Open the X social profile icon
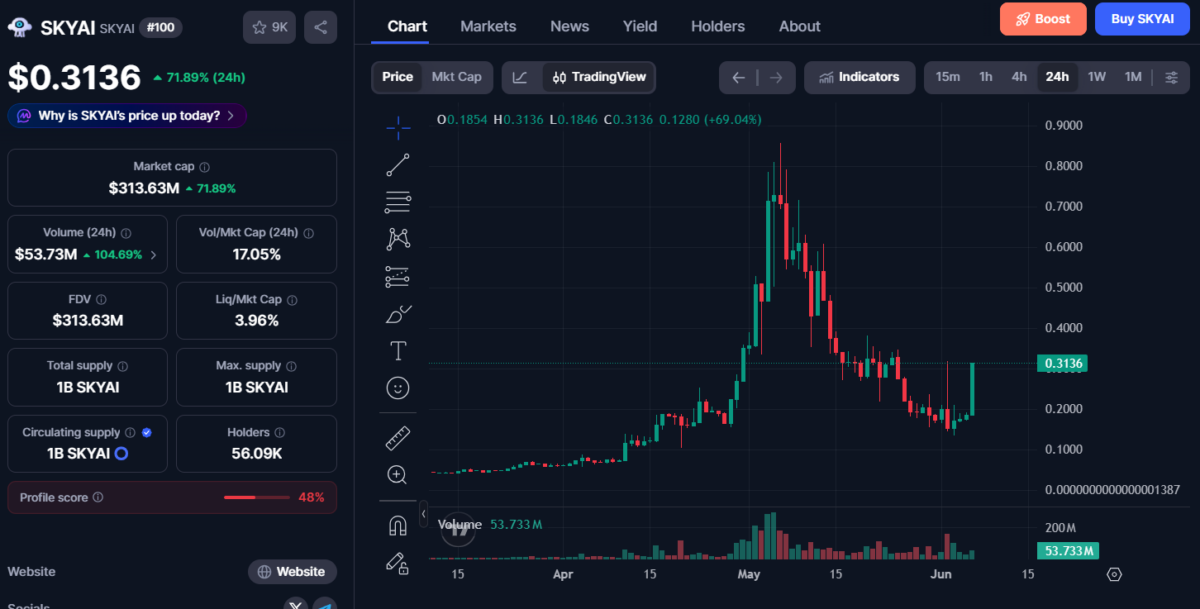This screenshot has width=1200, height=609. (295, 604)
